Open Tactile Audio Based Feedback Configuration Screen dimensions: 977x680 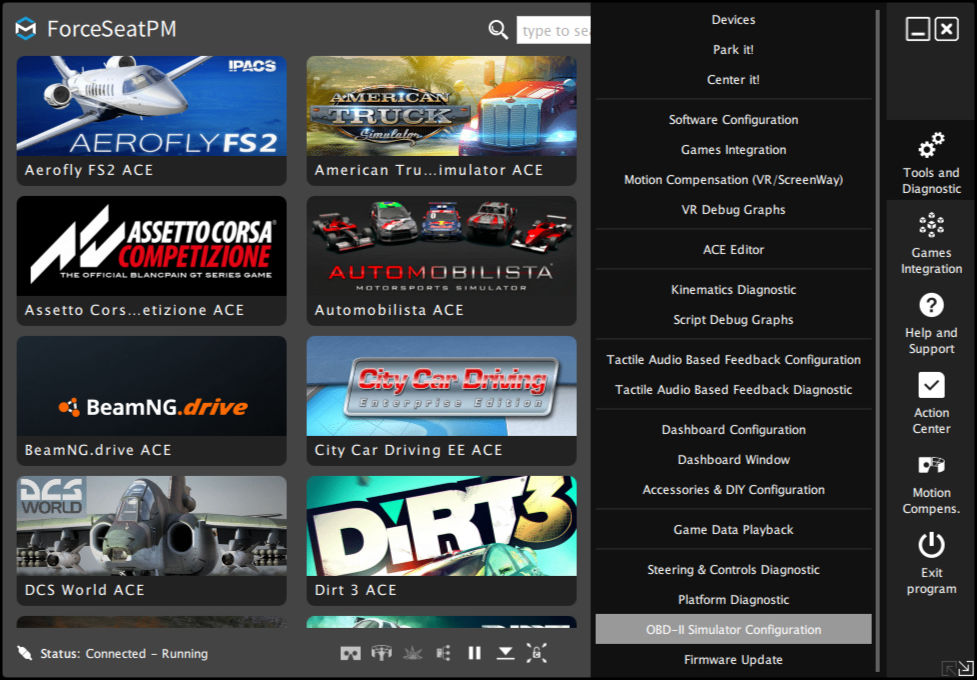(x=733, y=360)
